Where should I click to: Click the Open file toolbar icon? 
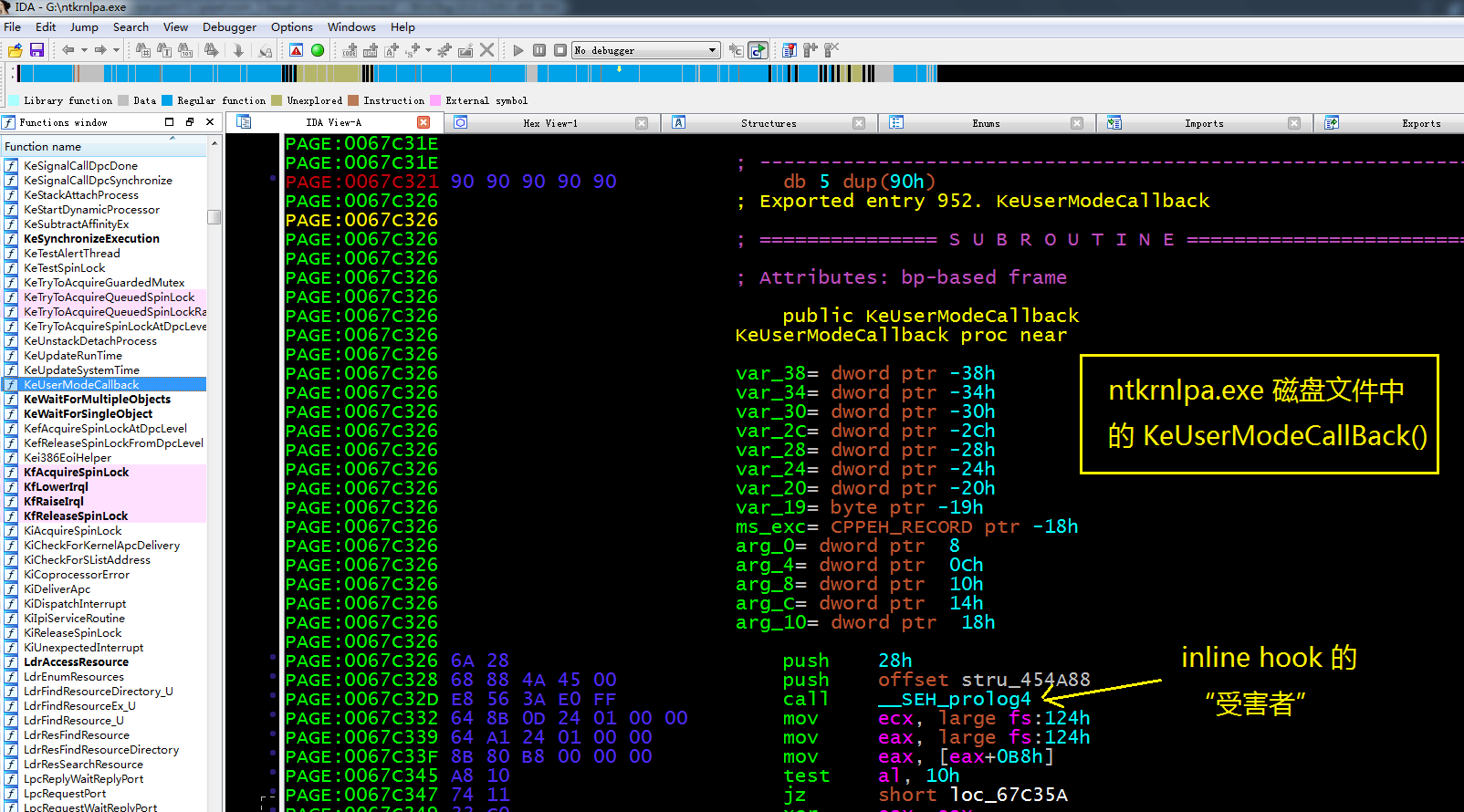click(x=16, y=50)
